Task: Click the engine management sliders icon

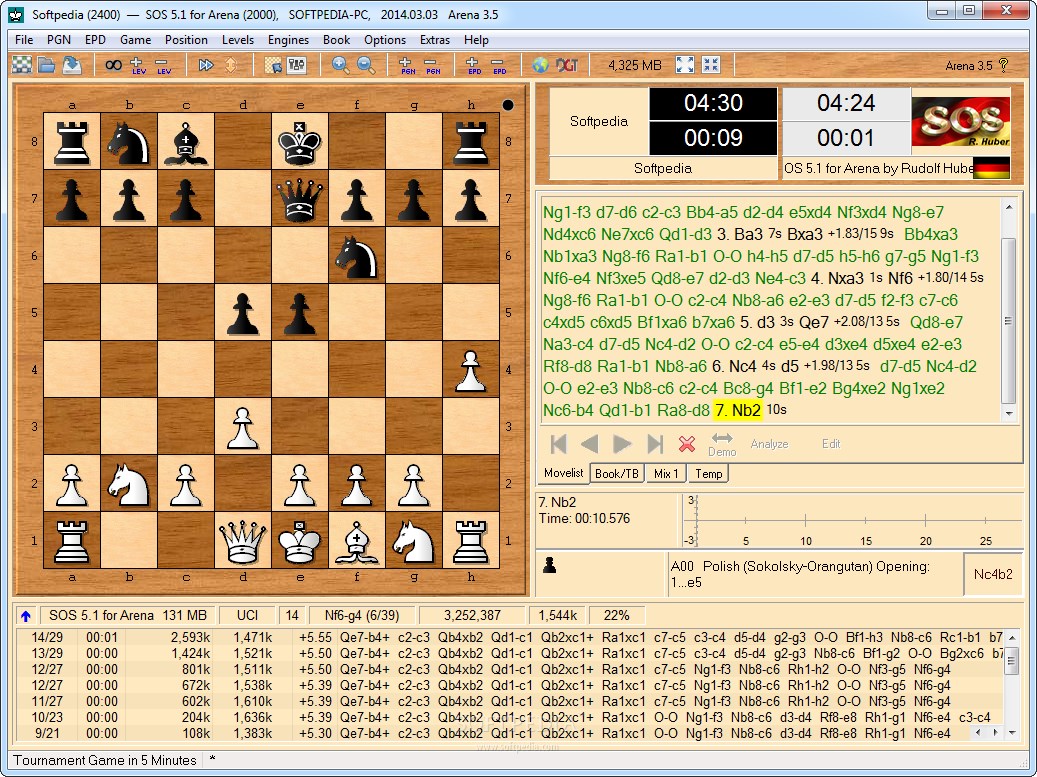Action: pos(296,65)
